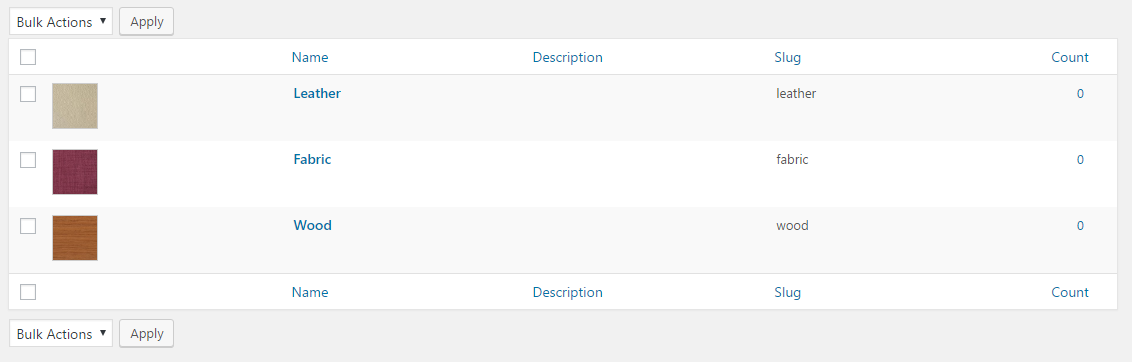This screenshot has width=1132, height=362.
Task: Click the bottom Apply button
Action: point(147,334)
